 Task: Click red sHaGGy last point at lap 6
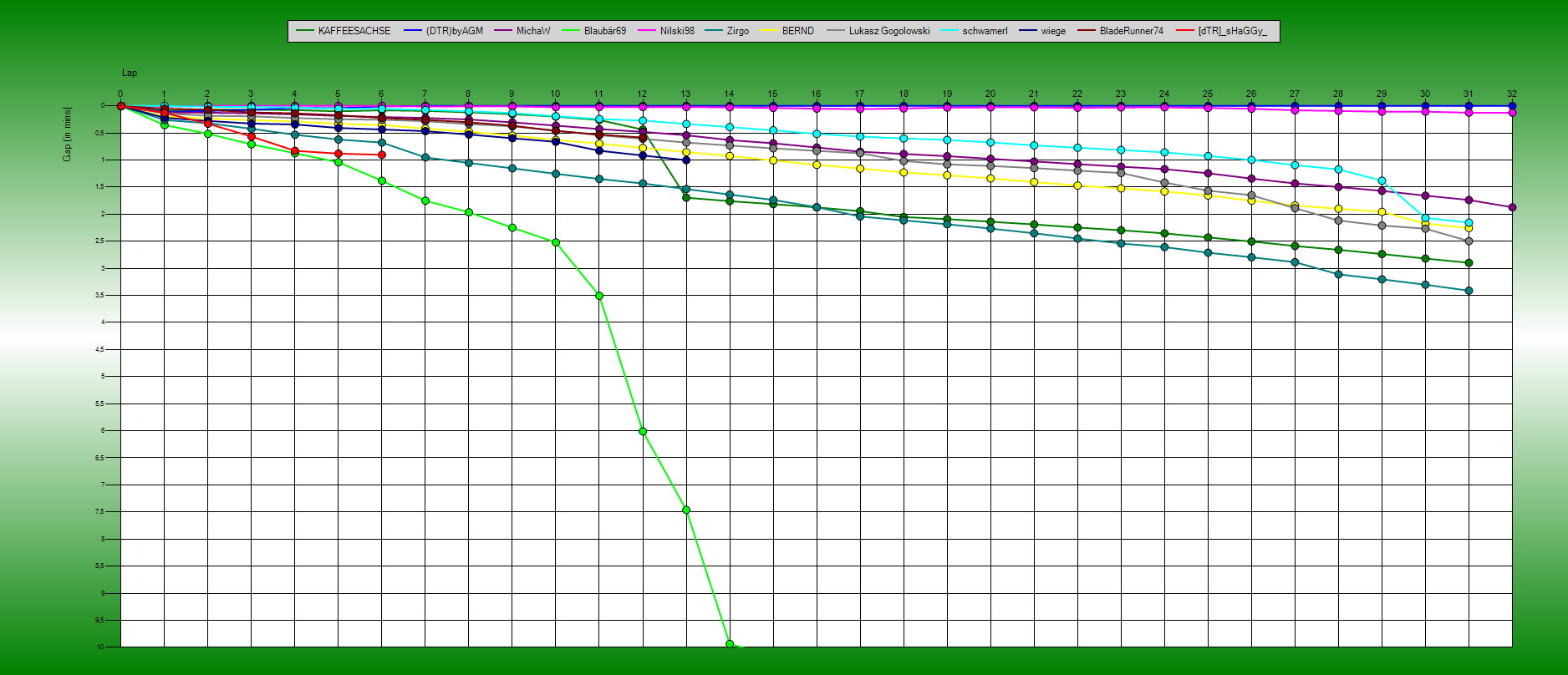tap(382, 155)
